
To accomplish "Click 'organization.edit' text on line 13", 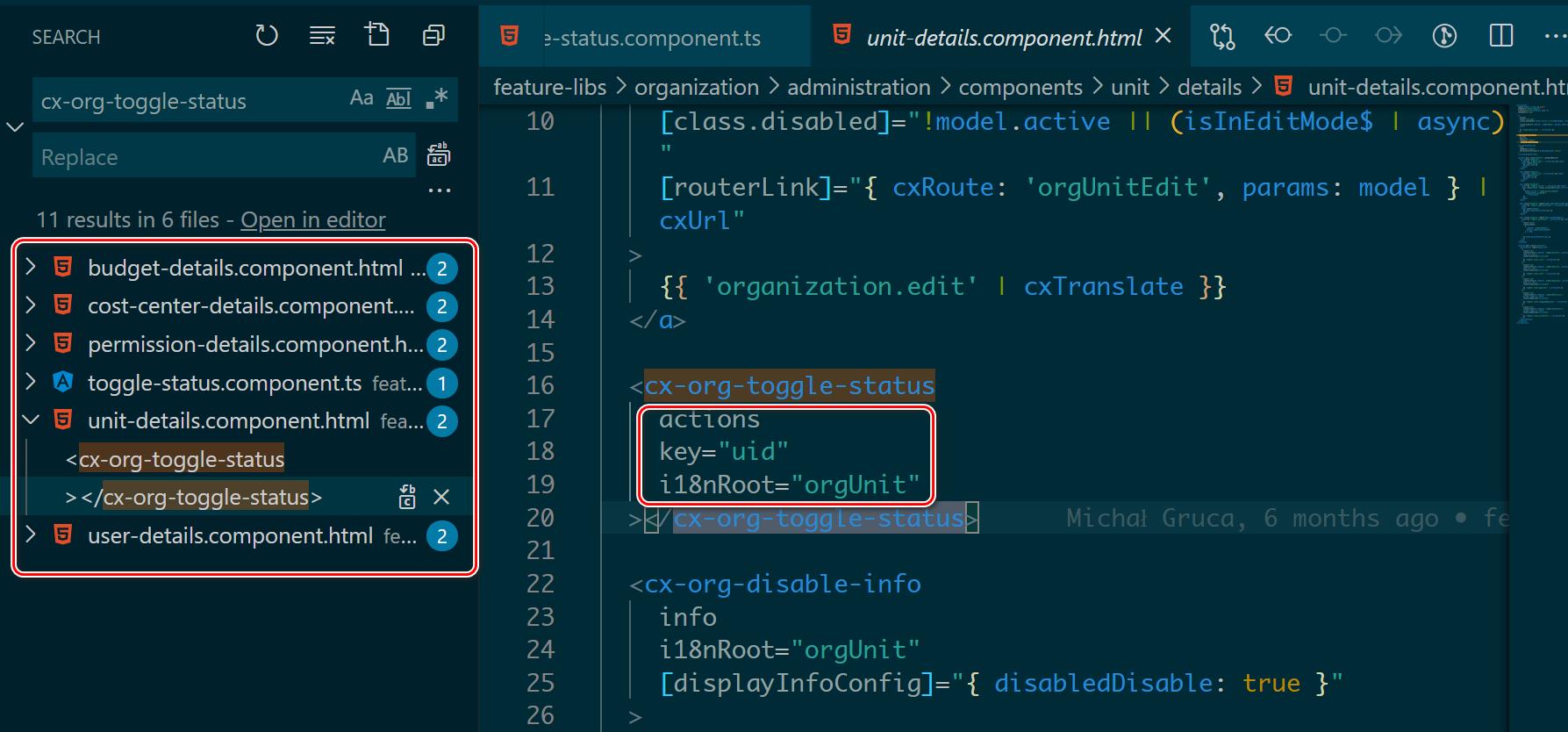I will 841,286.
